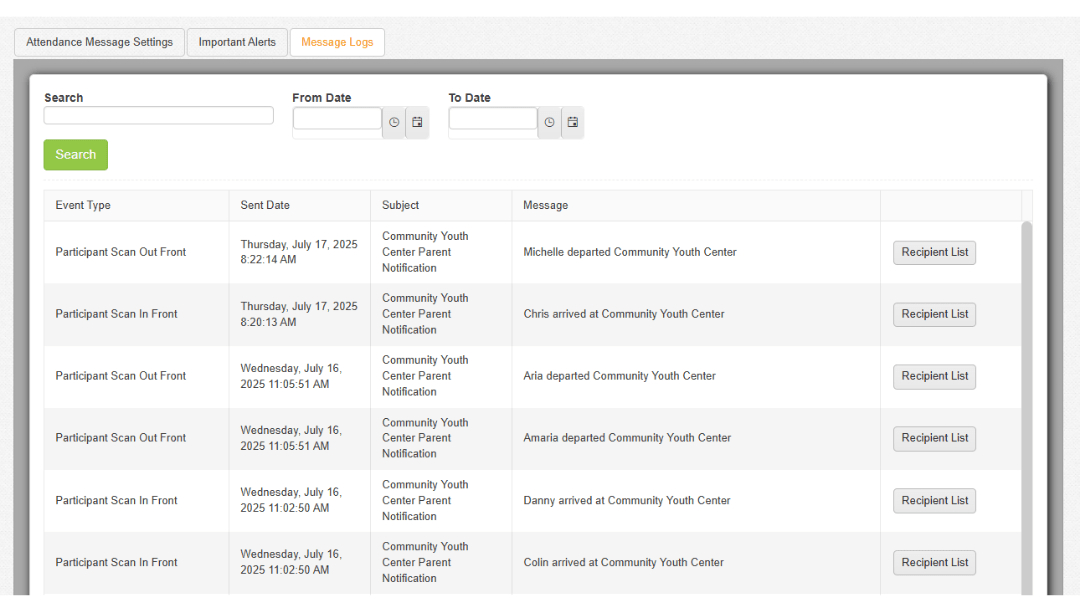1080x612 pixels.
Task: Open Recipient List for Amaria departed message
Action: click(x=934, y=439)
